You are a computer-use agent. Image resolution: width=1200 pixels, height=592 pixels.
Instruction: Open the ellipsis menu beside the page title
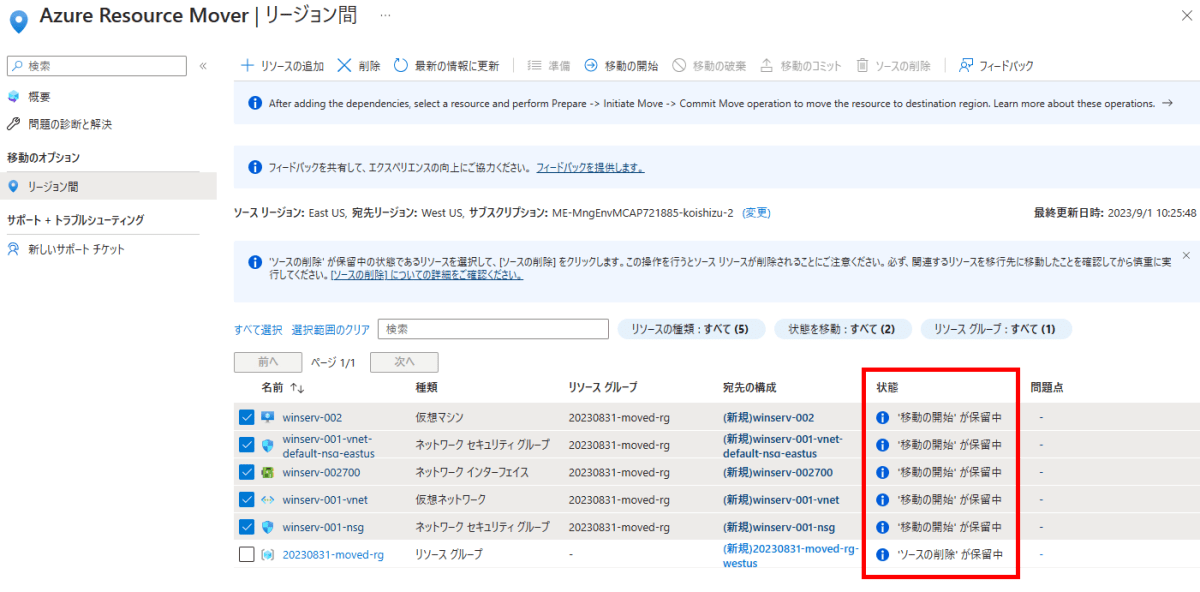(385, 16)
